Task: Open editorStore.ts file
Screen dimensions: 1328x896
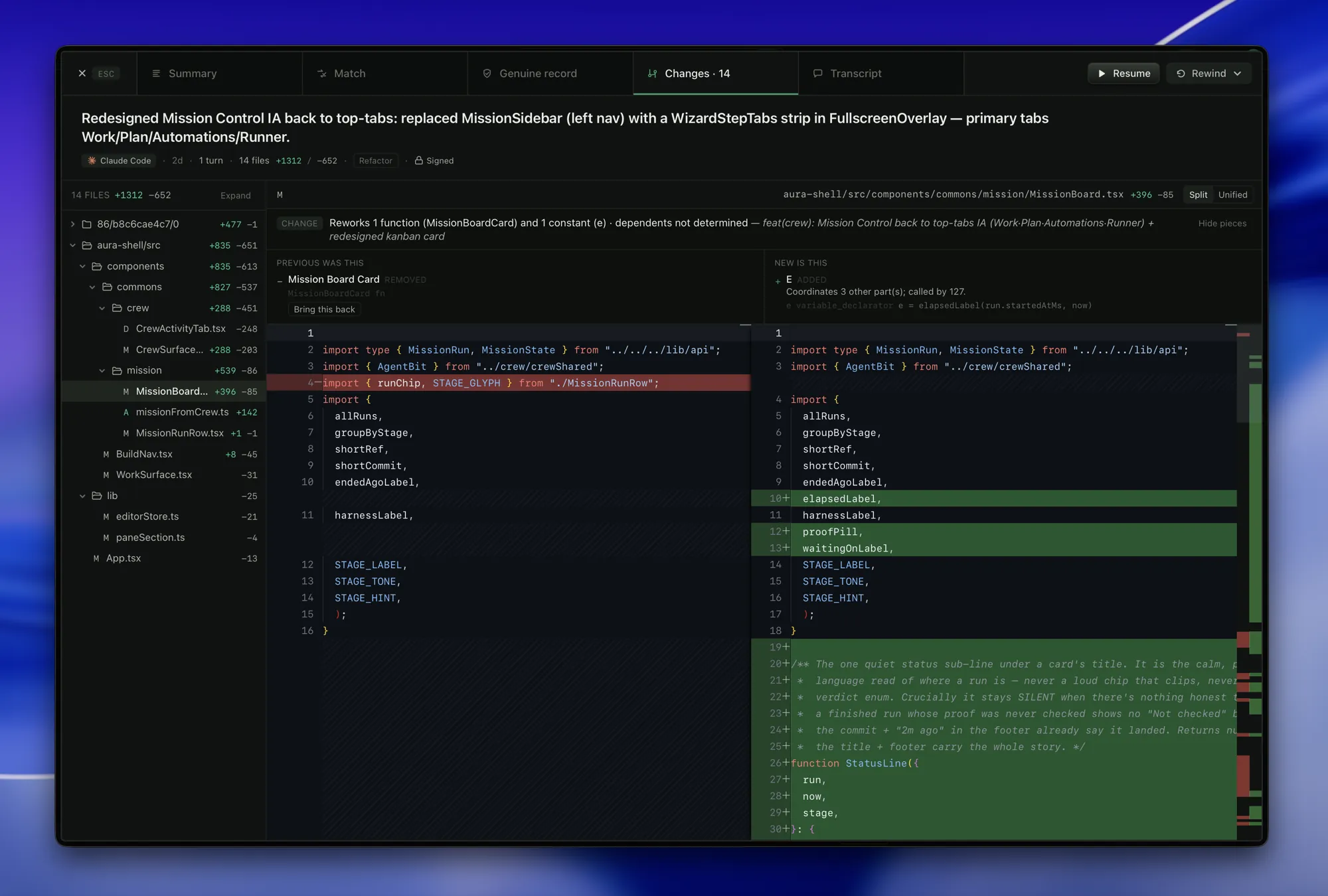Action: [x=163, y=516]
